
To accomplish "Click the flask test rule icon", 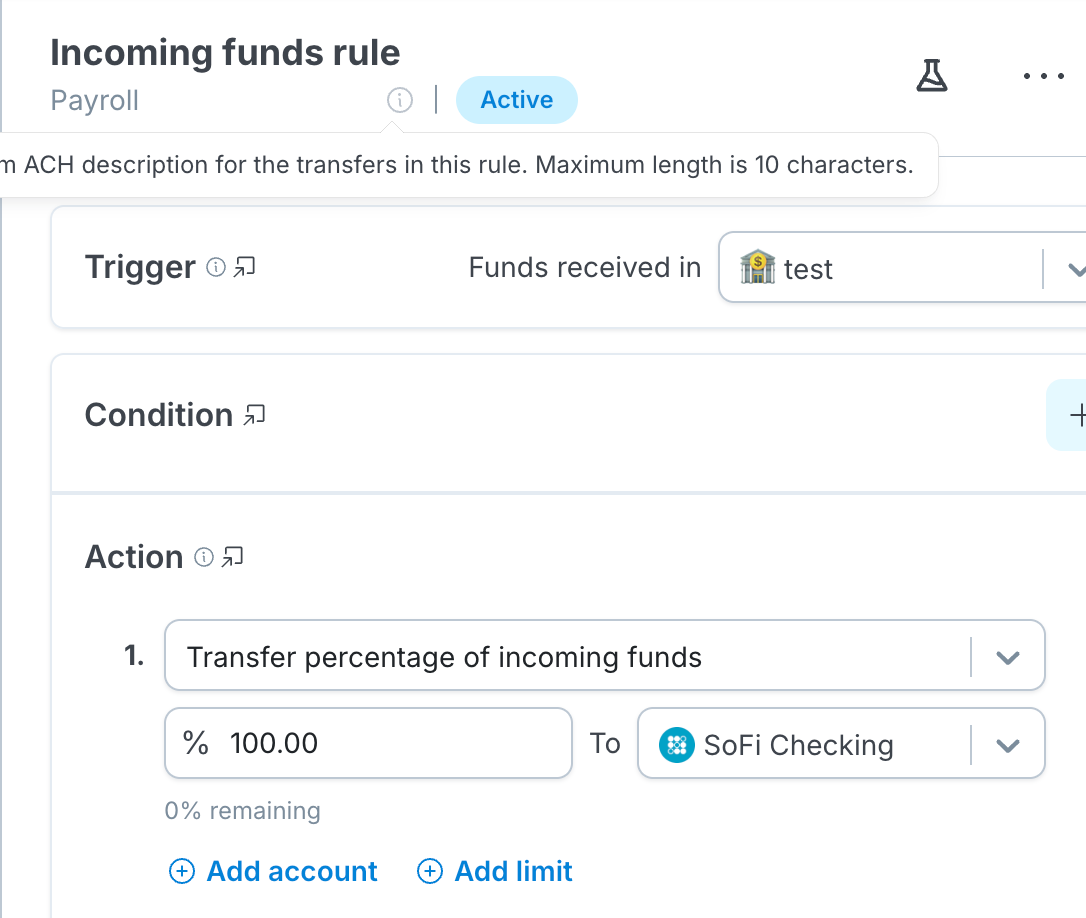I will (x=932, y=76).
